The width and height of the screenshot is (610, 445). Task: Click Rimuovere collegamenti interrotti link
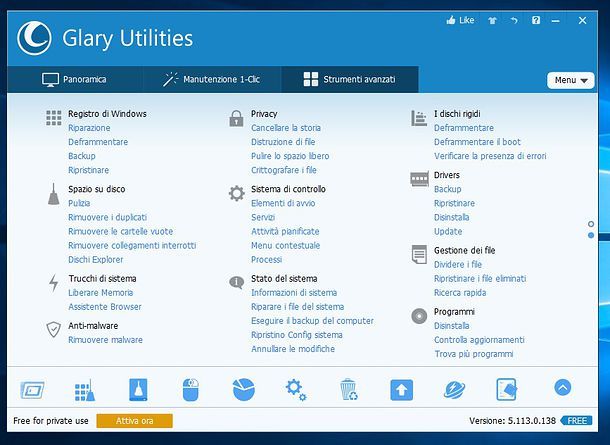(x=132, y=245)
